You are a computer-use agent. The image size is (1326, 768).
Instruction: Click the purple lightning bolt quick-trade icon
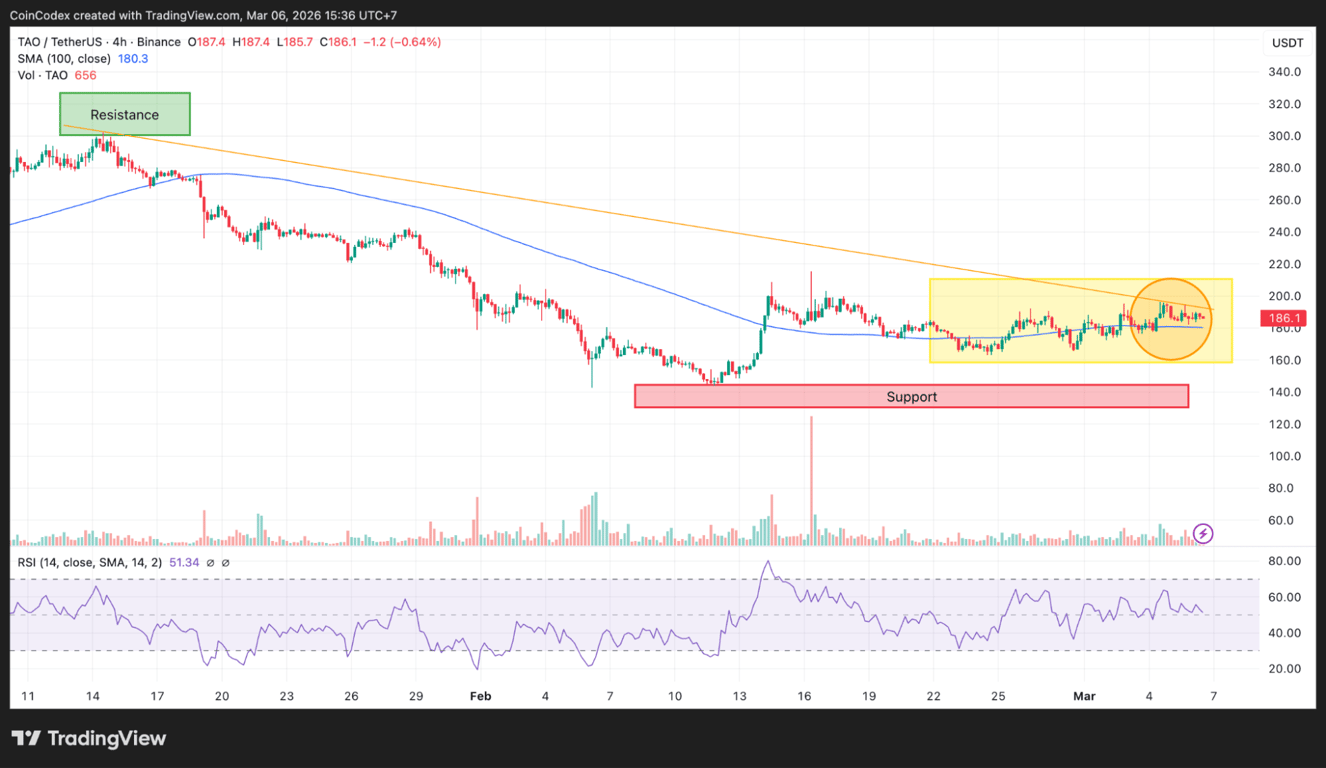[1202, 533]
